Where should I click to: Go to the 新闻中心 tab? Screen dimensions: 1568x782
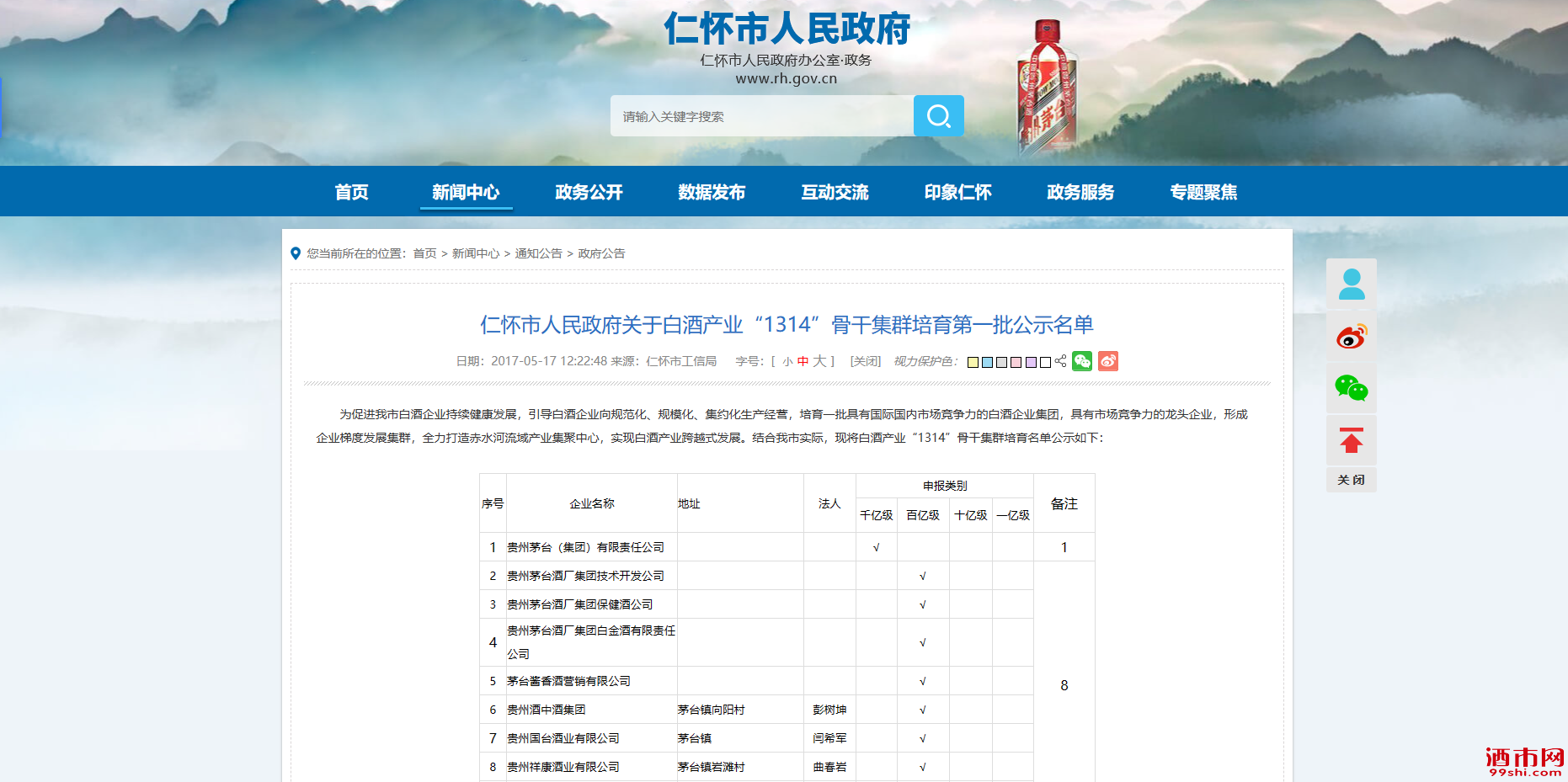pos(466,192)
